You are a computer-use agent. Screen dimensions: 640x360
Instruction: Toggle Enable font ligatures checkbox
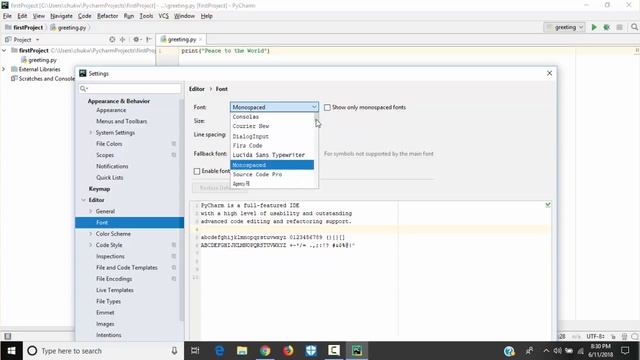(197, 171)
